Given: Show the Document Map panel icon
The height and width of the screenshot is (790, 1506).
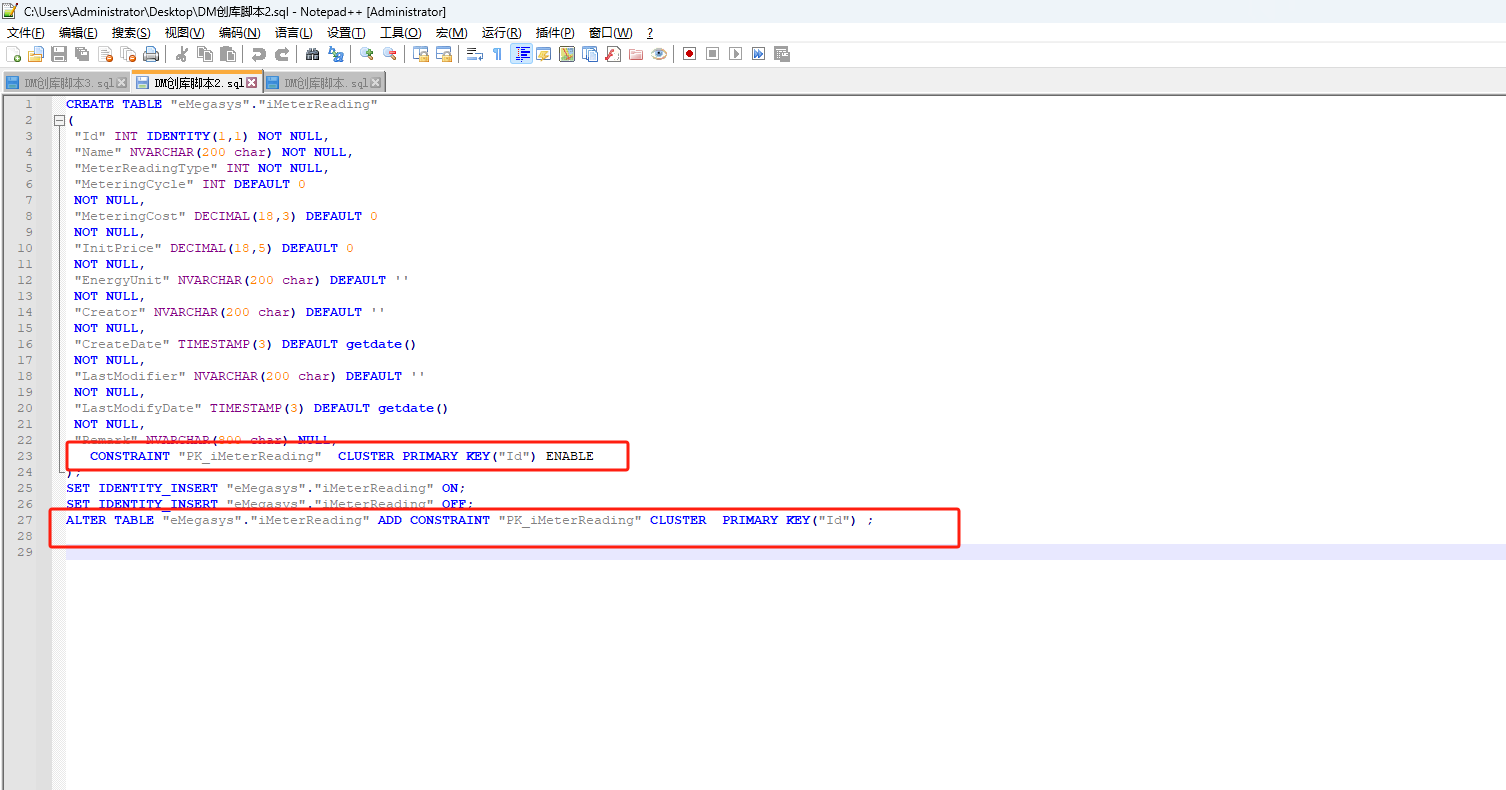Looking at the screenshot, I should click(x=567, y=54).
